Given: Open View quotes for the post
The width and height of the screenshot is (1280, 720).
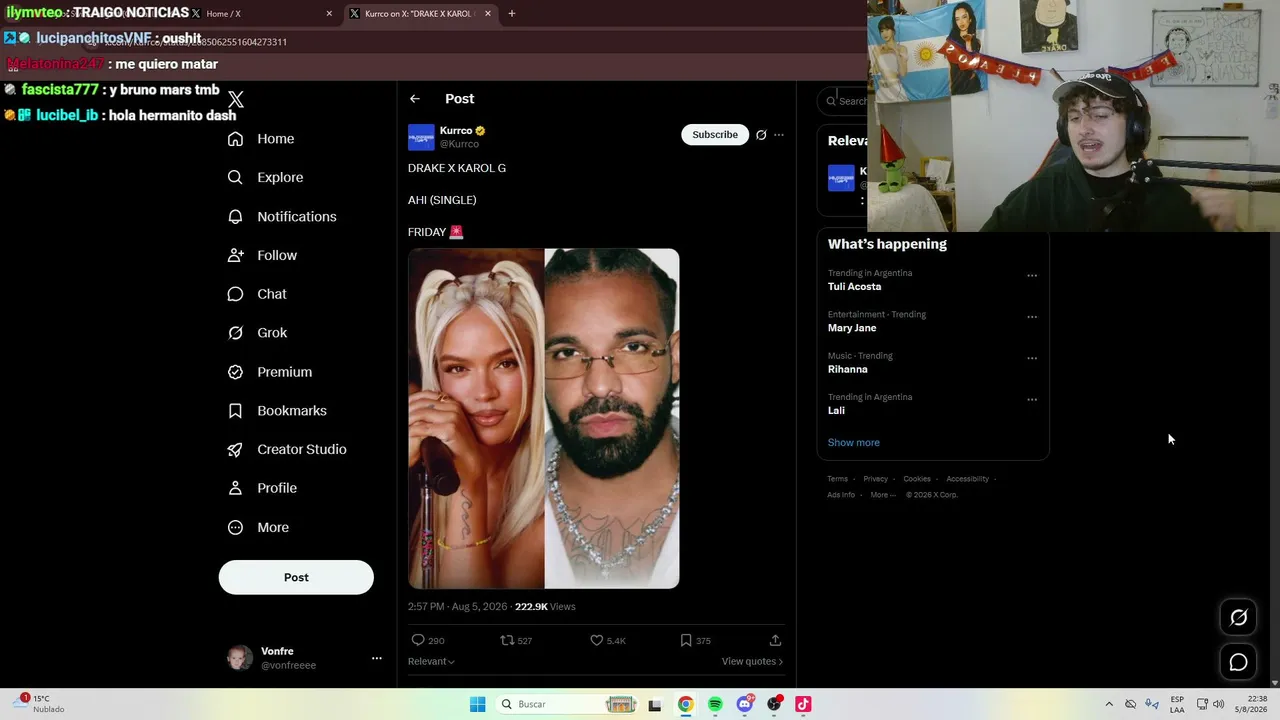Looking at the screenshot, I should pos(752,661).
